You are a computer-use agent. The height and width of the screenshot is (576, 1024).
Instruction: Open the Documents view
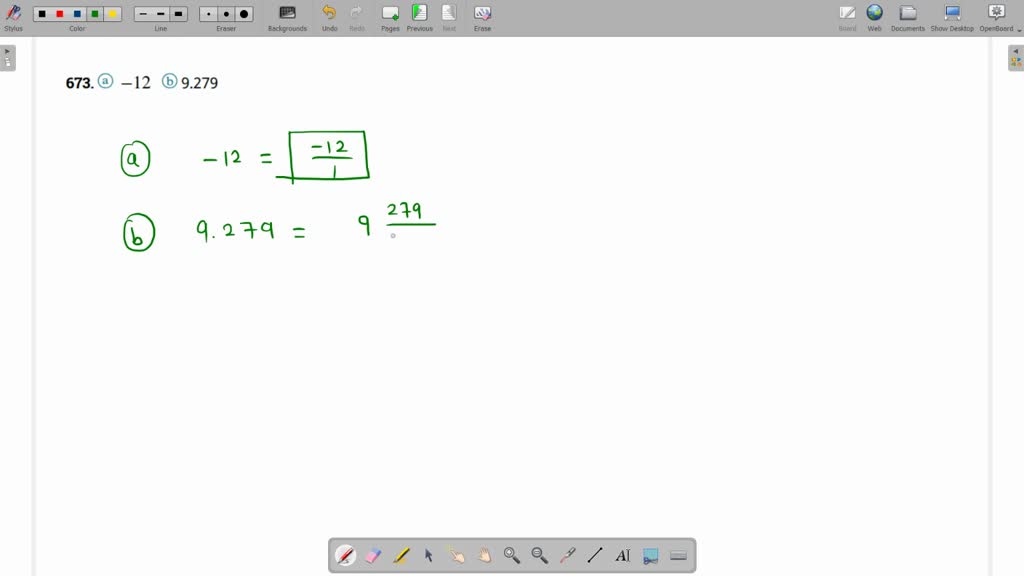pos(907,15)
